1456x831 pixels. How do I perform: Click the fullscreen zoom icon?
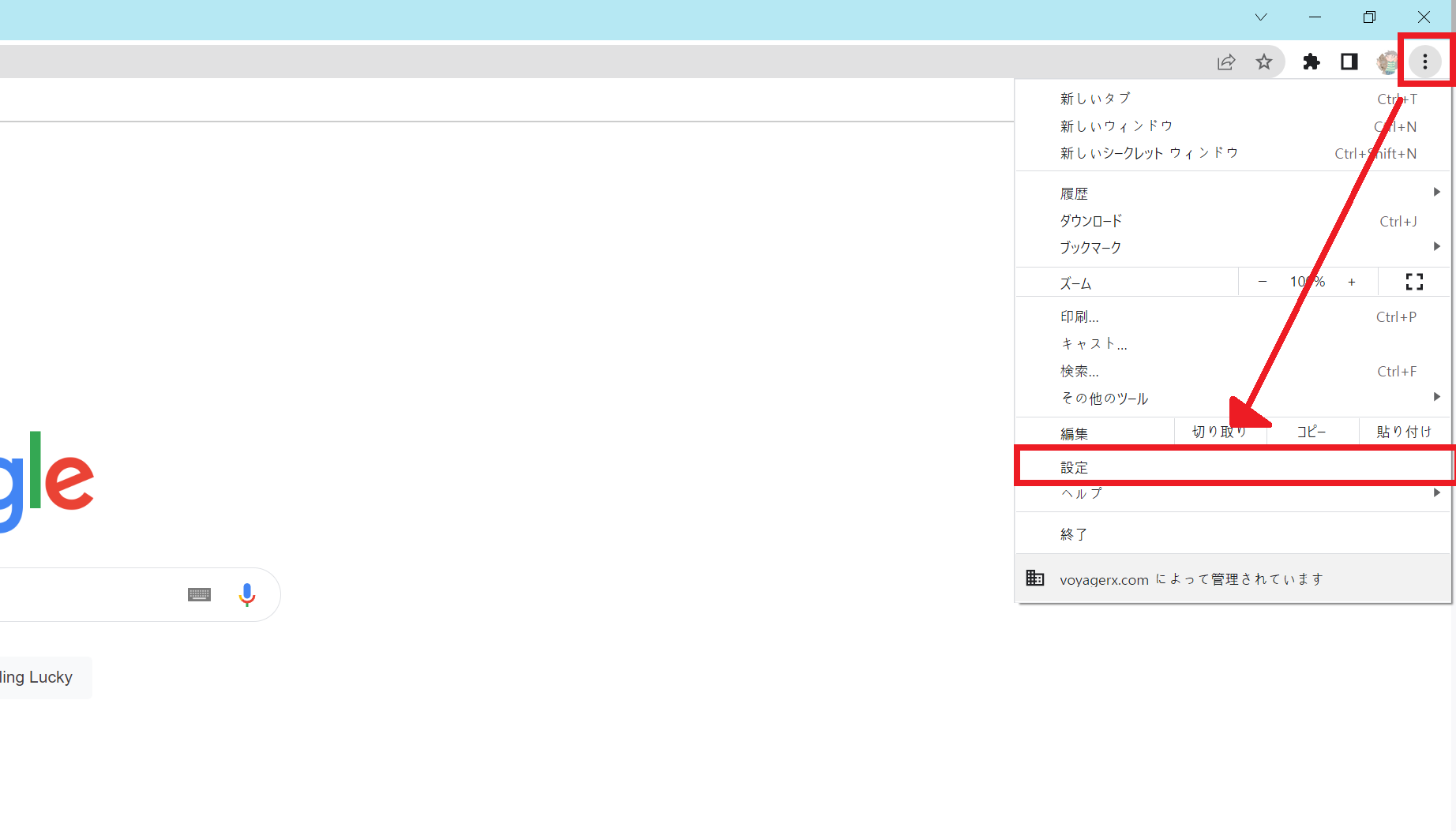pyautogui.click(x=1414, y=282)
